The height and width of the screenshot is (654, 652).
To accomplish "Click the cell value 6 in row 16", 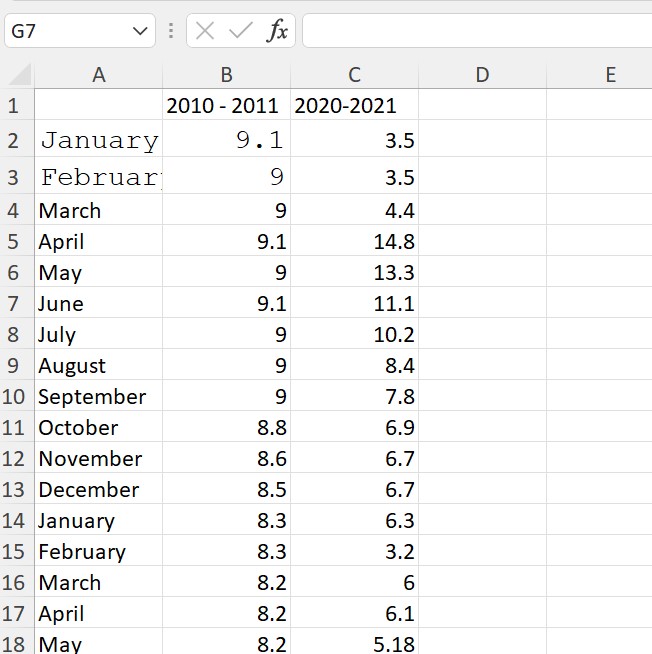I will click(x=355, y=582).
